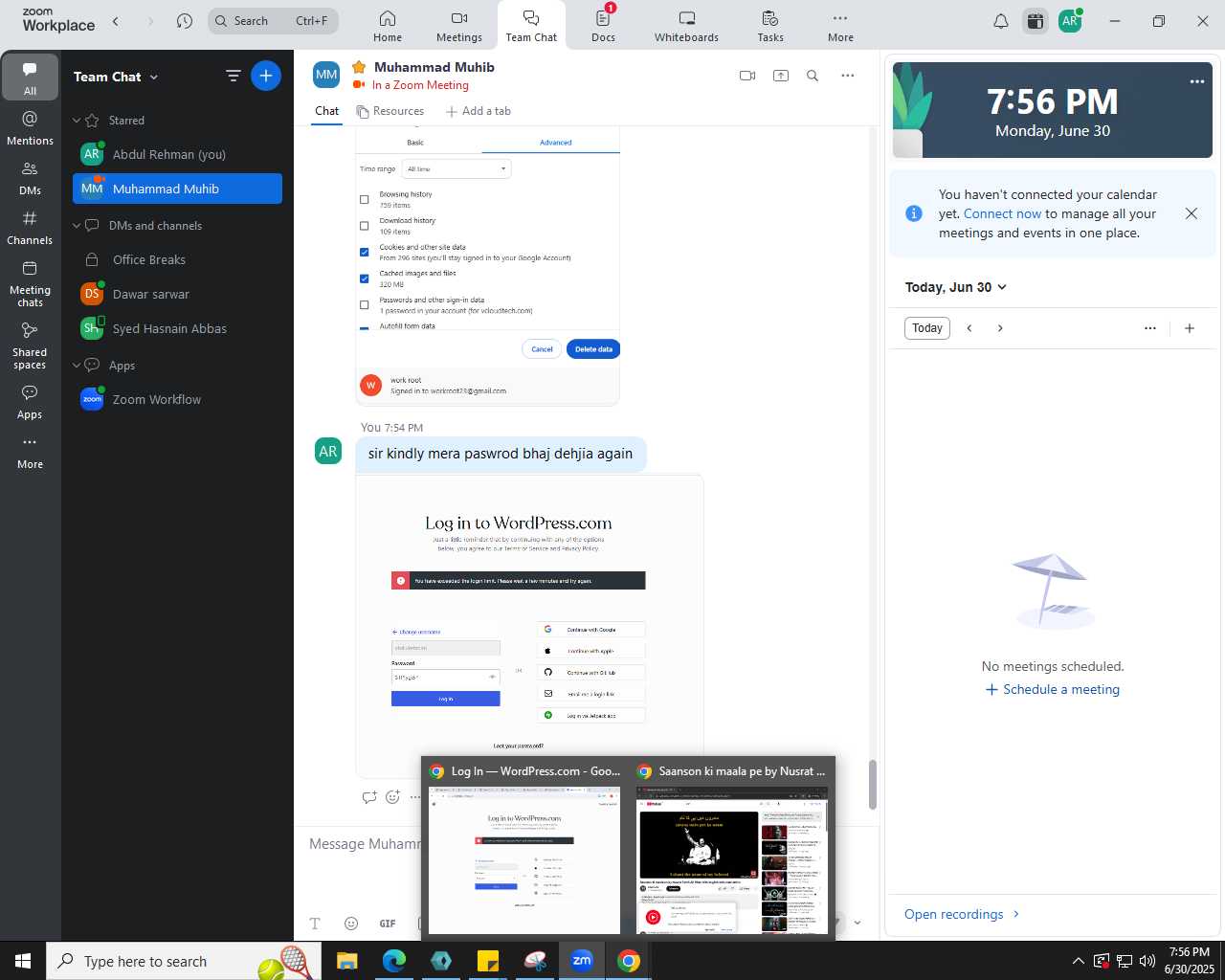Click the Search box in top bar
Image resolution: width=1225 pixels, height=980 pixels.
(x=274, y=20)
